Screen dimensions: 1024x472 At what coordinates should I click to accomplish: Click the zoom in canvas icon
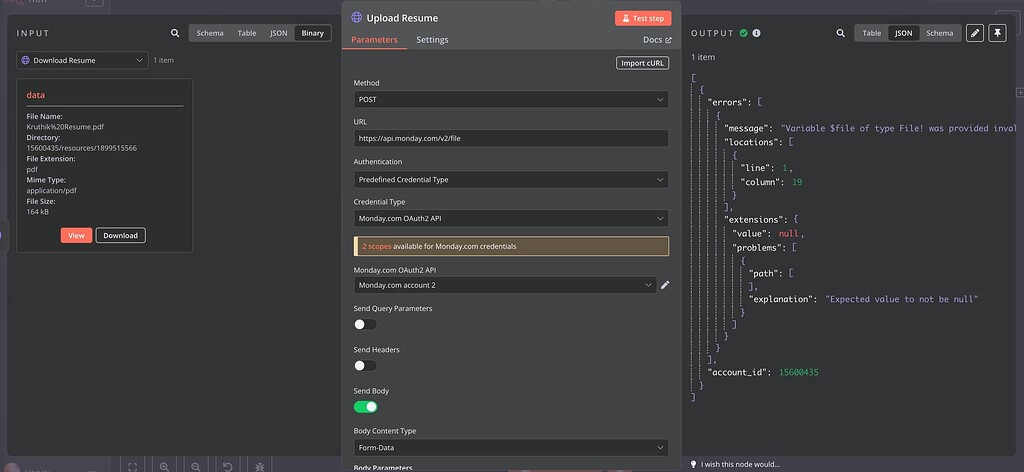(x=164, y=466)
